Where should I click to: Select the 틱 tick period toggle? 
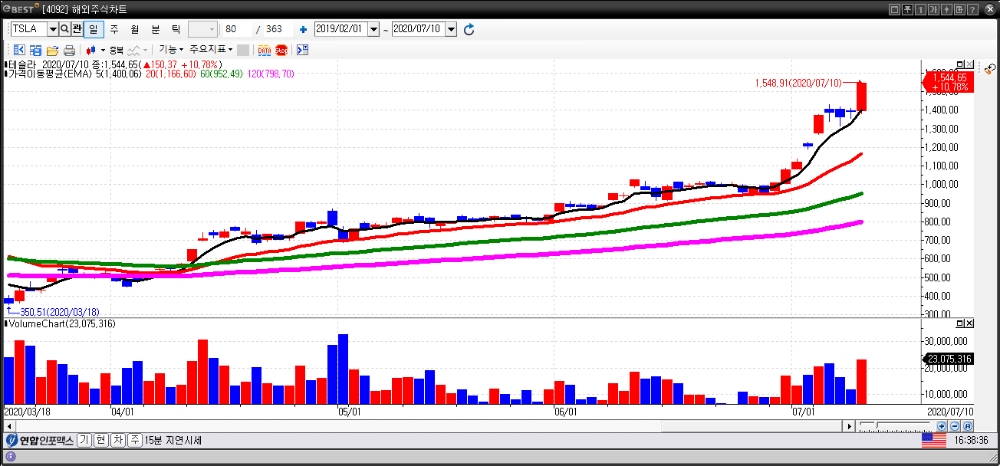tap(175, 29)
